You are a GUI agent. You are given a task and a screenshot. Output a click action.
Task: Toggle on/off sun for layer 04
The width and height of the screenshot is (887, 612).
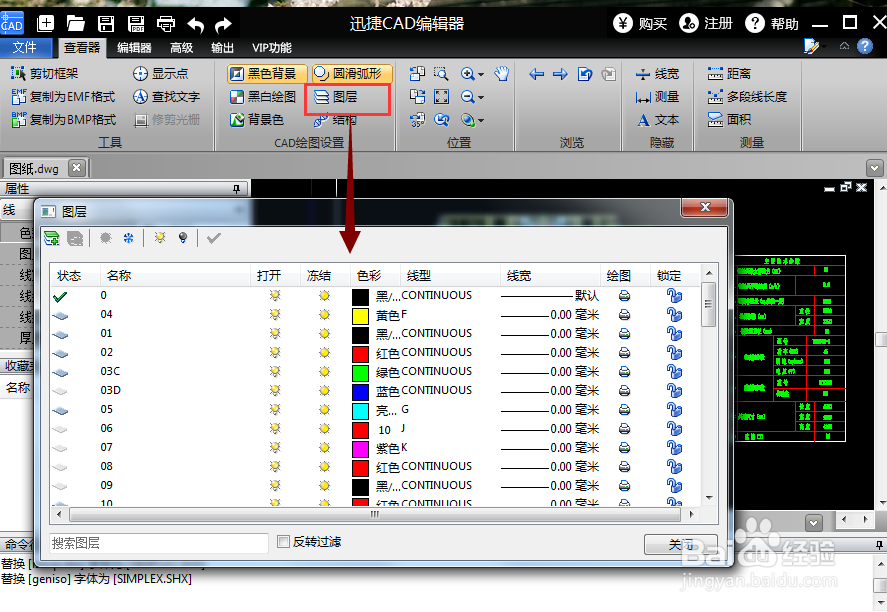point(275,314)
